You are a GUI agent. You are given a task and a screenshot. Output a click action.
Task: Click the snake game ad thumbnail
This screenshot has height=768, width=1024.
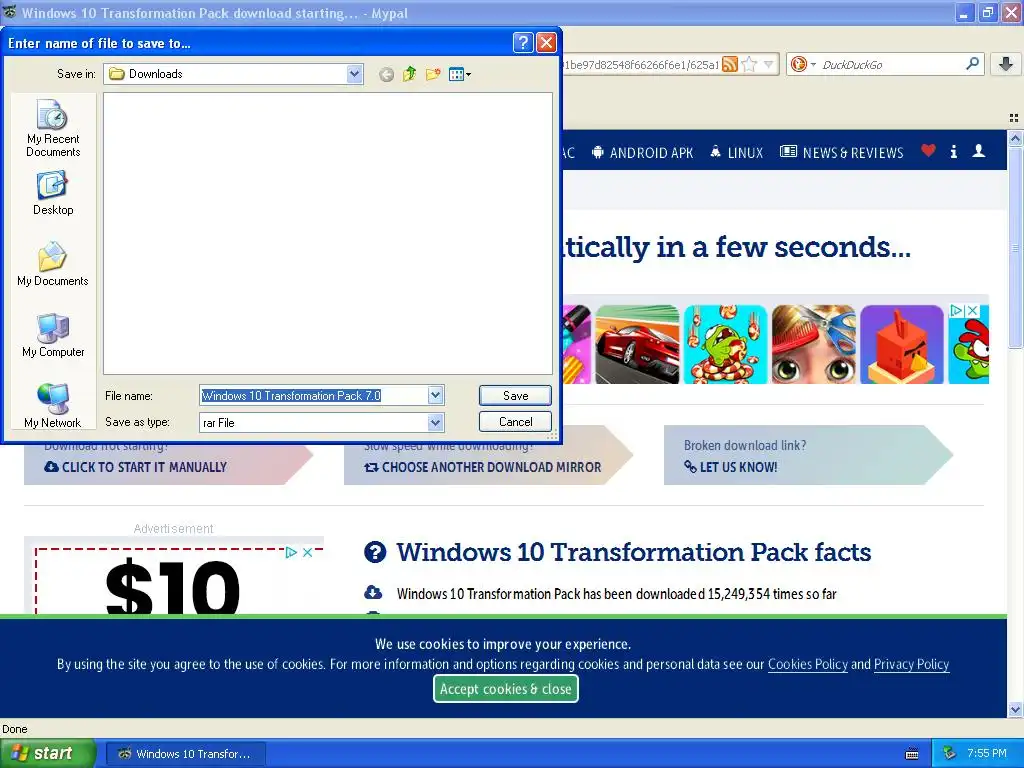[725, 344]
